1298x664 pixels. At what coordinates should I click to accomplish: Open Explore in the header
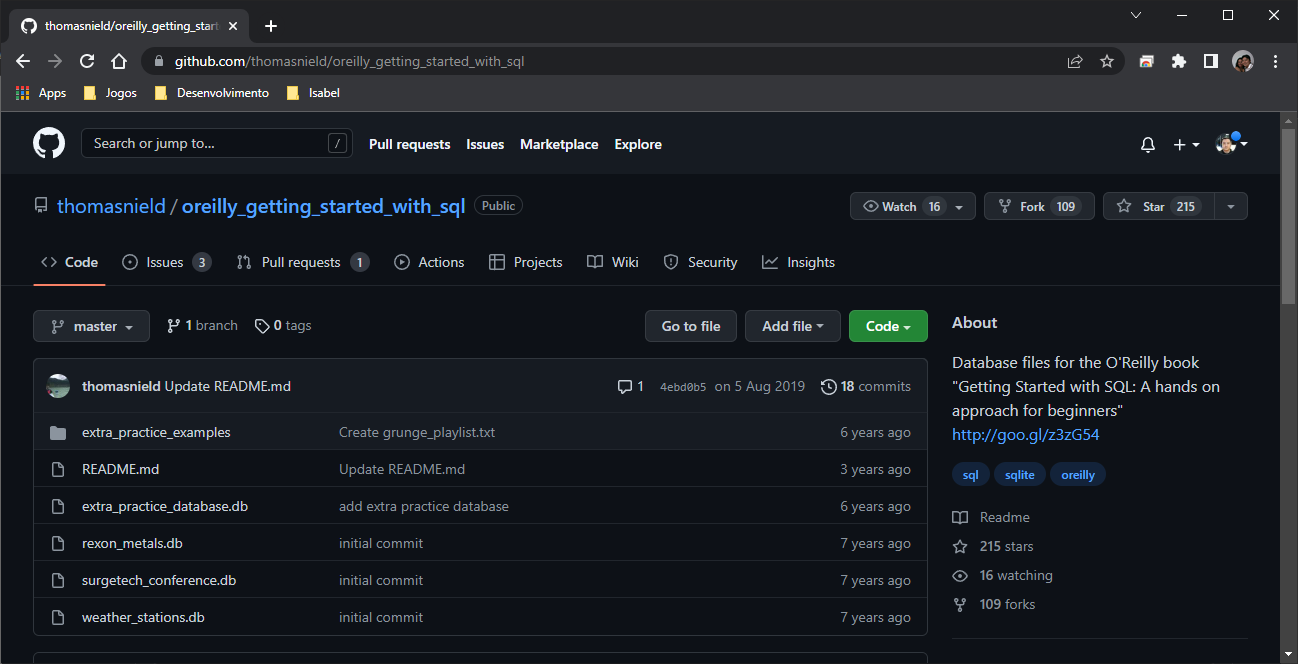[638, 144]
